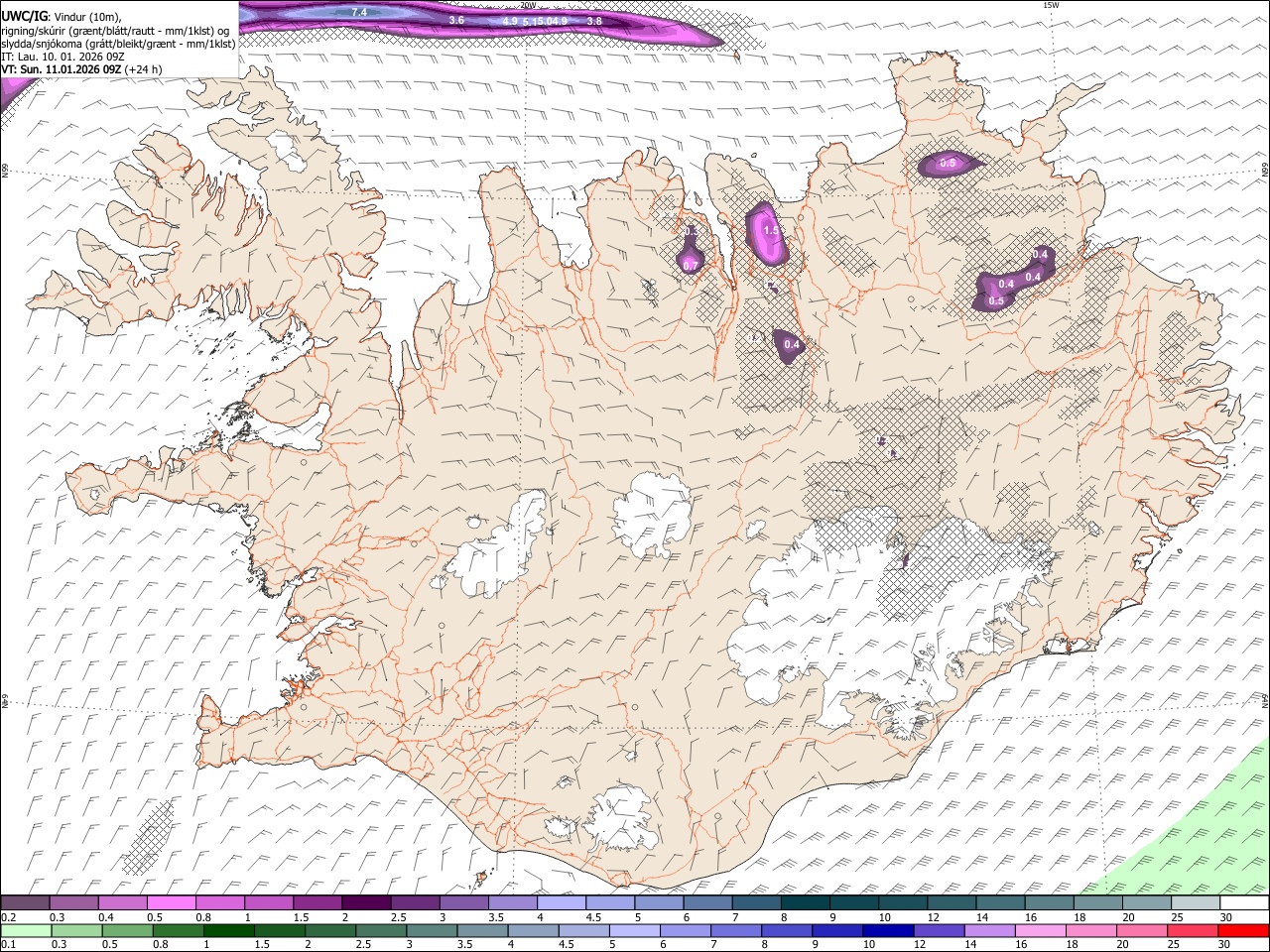Click the 7.4 precipitation value label
The height and width of the screenshot is (952, 1270).
coord(359,12)
